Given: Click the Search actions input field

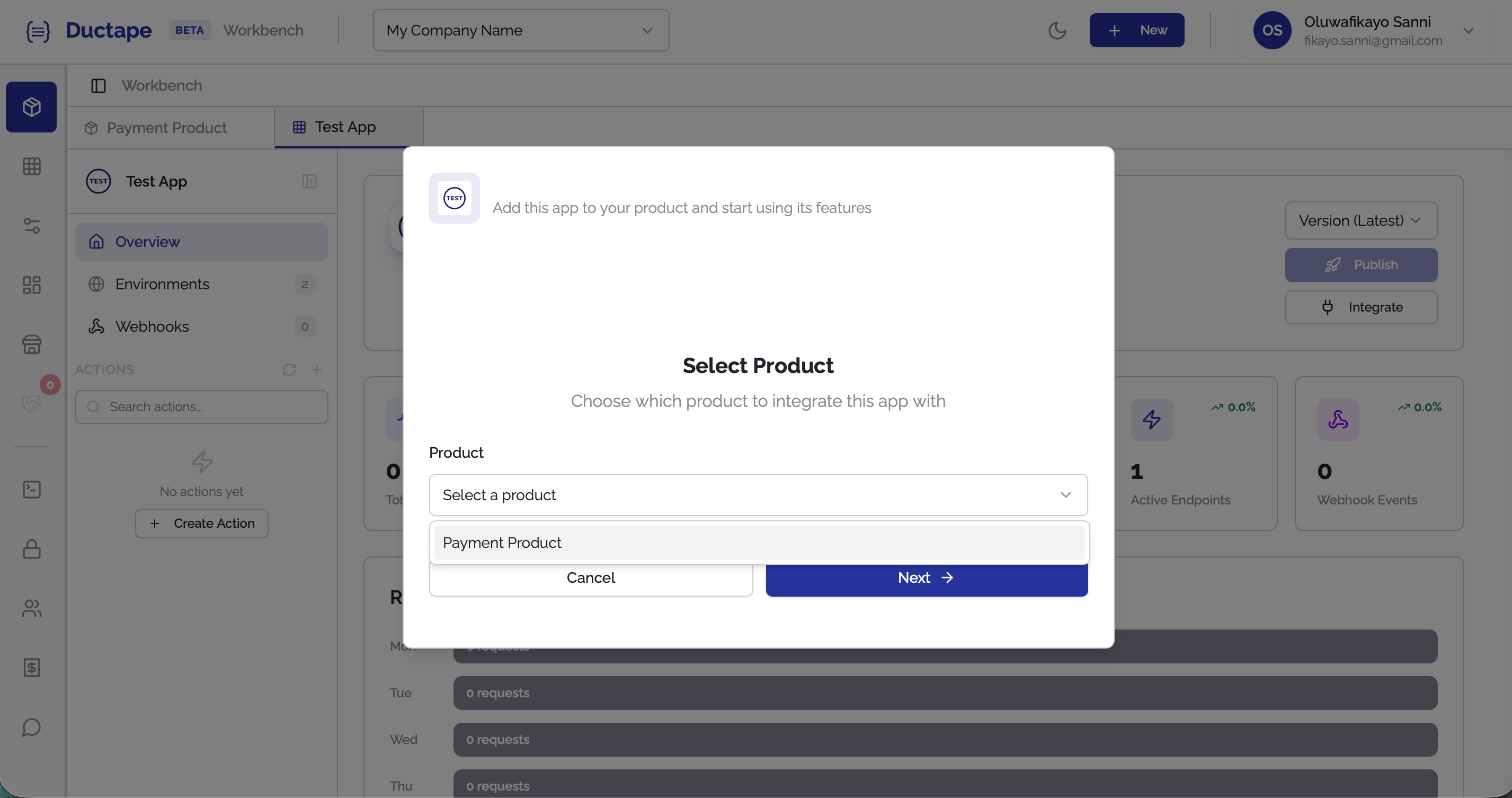Looking at the screenshot, I should click(201, 406).
